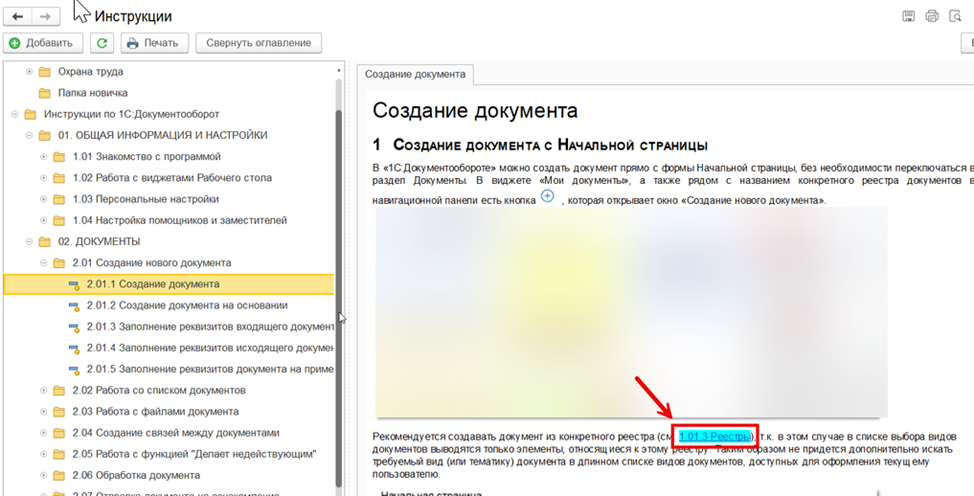Open the 1.01.3 Реестры hyperlink
Image resolution: width=974 pixels, height=496 pixels.
[x=715, y=436]
